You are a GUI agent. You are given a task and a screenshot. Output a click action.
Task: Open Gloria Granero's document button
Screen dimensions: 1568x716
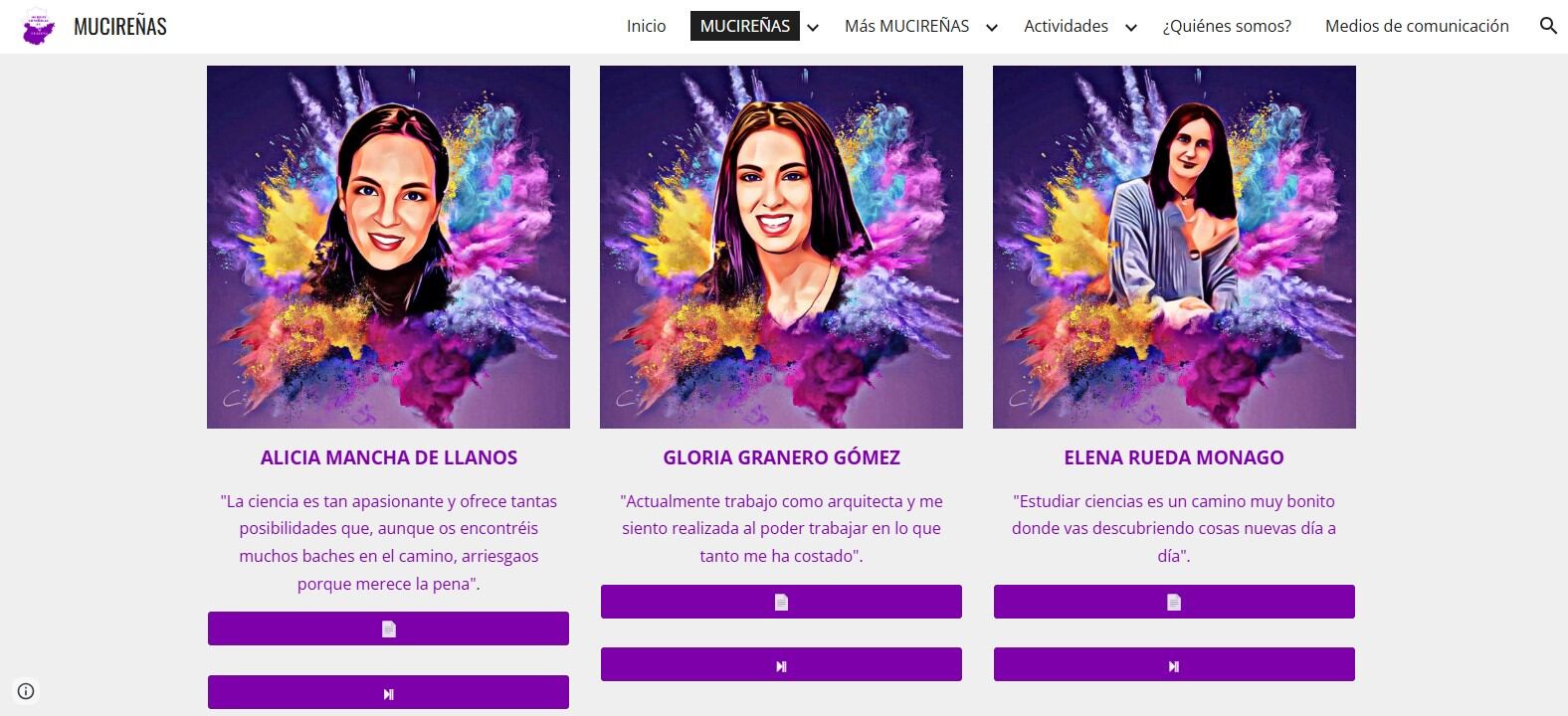click(x=781, y=602)
